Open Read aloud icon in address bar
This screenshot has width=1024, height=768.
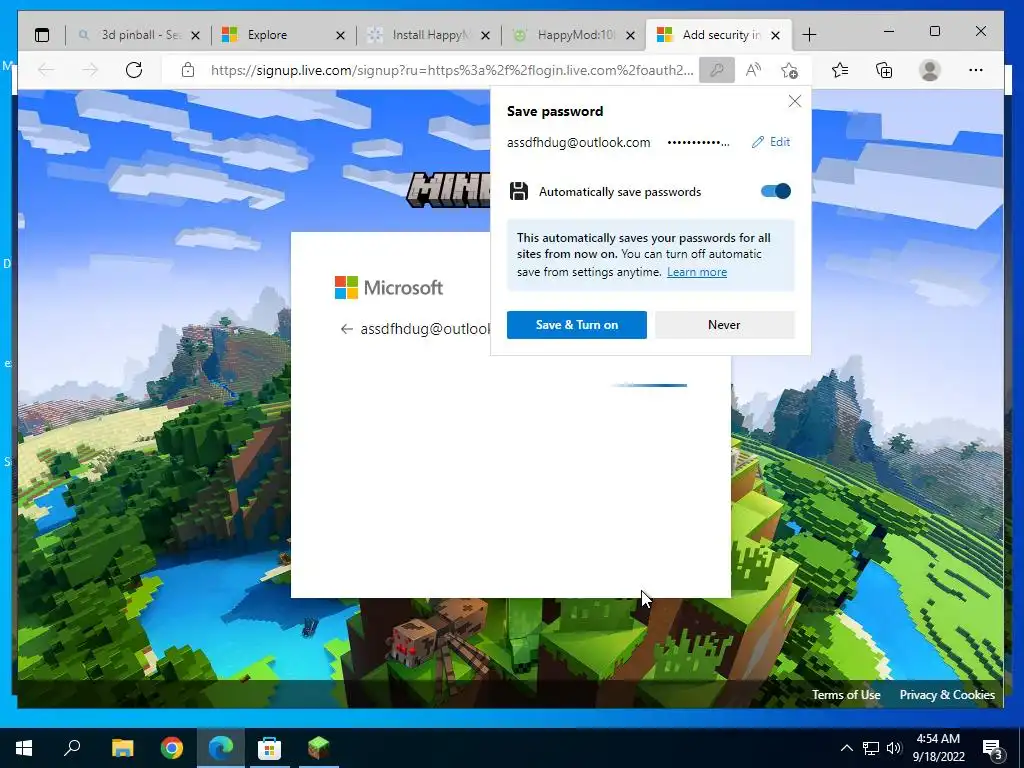point(753,70)
